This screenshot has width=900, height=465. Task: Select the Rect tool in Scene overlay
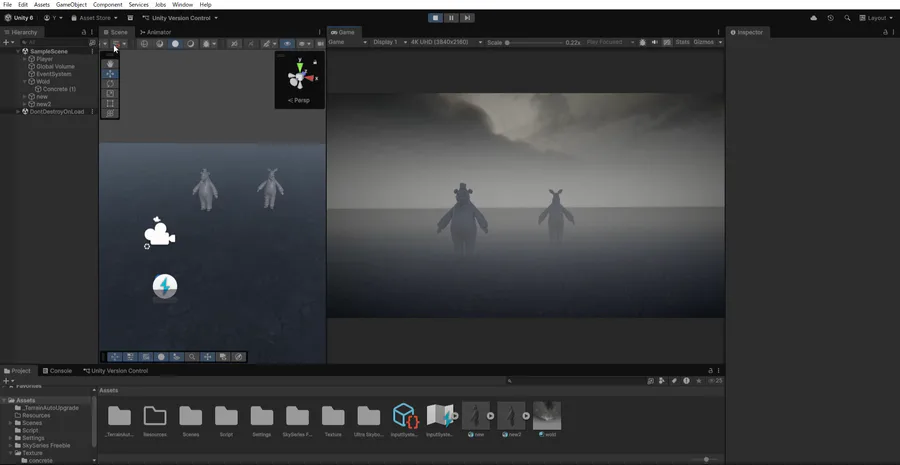[110, 104]
